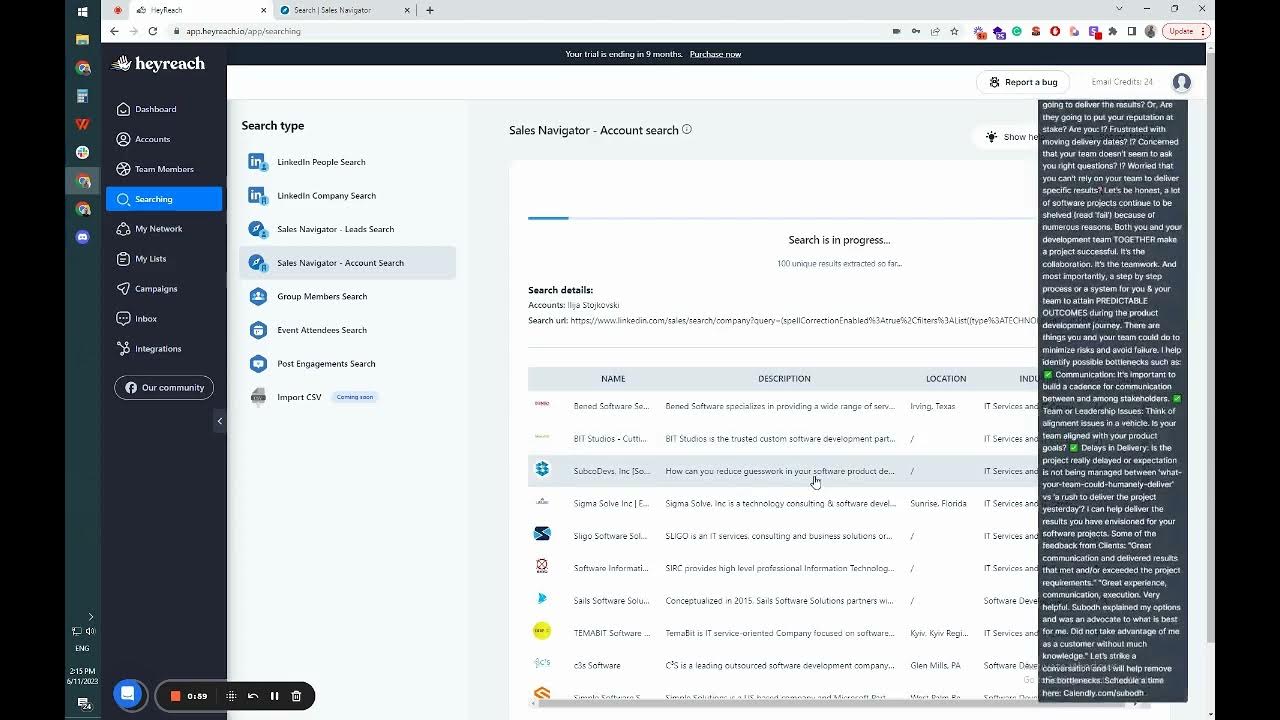1280x720 pixels.
Task: Select the Searching sidebar item
Action: (164, 199)
